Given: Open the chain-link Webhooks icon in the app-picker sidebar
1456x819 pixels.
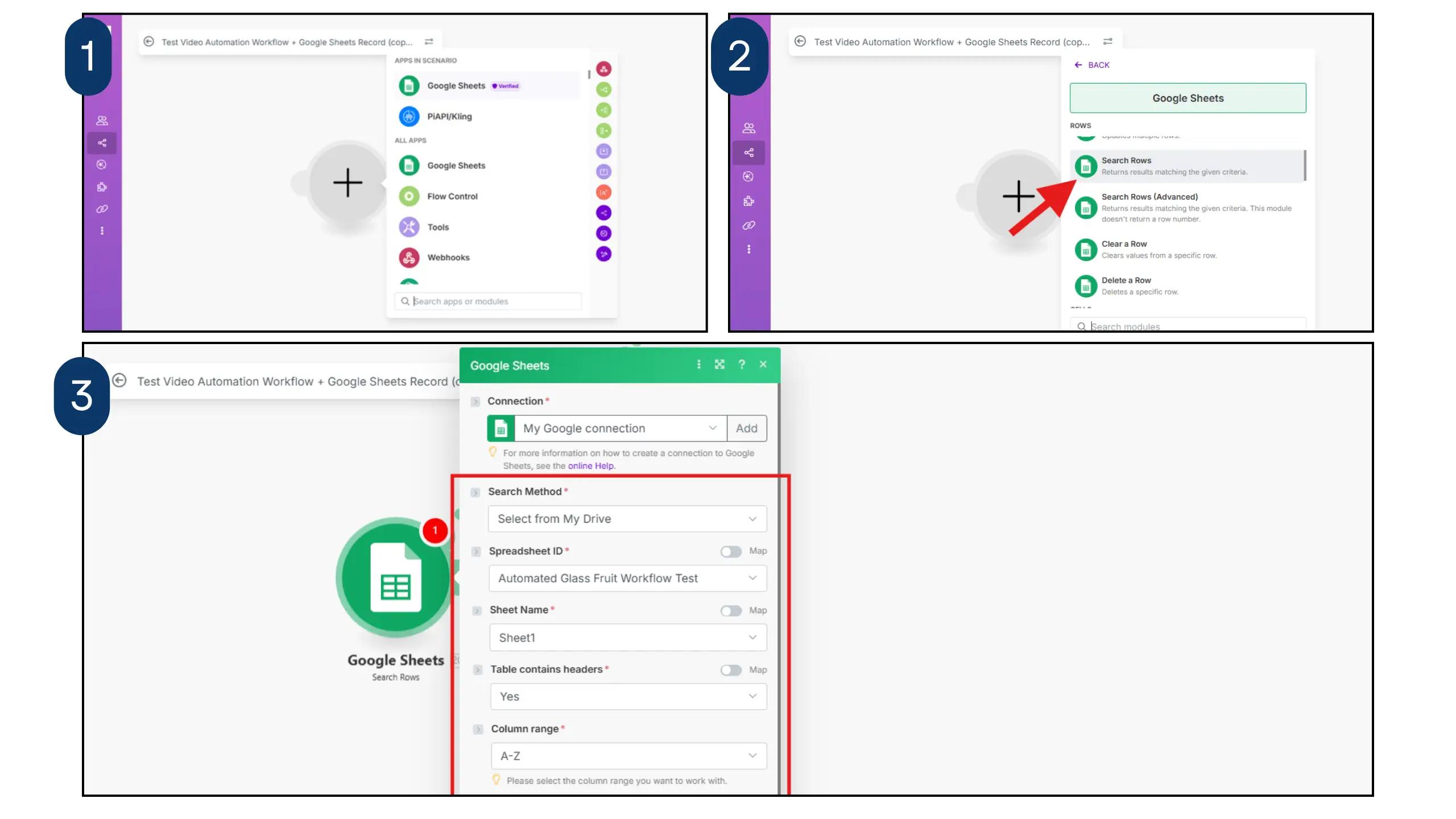Looking at the screenshot, I should pos(102,209).
